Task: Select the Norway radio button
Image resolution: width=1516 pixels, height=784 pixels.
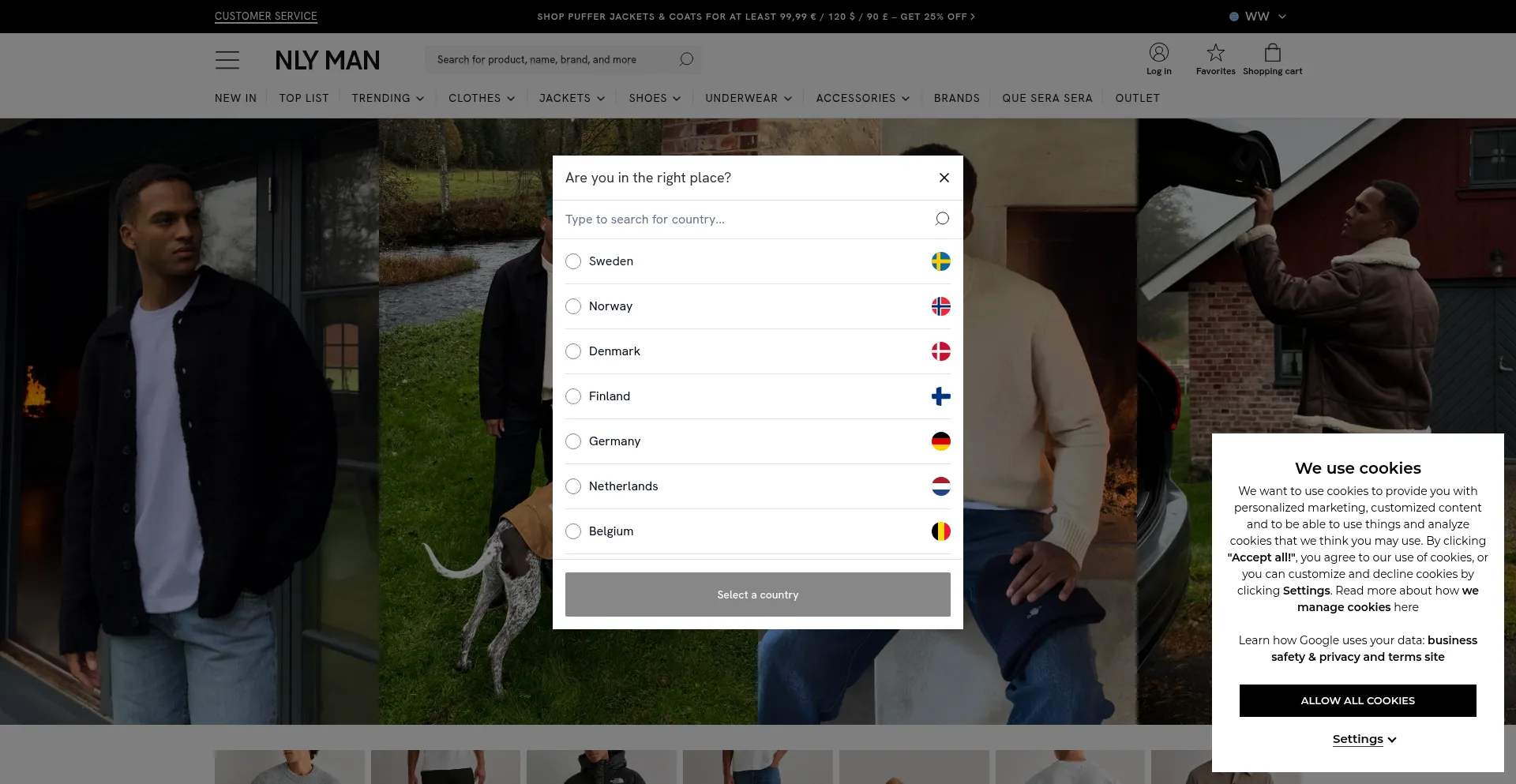Action: click(573, 306)
